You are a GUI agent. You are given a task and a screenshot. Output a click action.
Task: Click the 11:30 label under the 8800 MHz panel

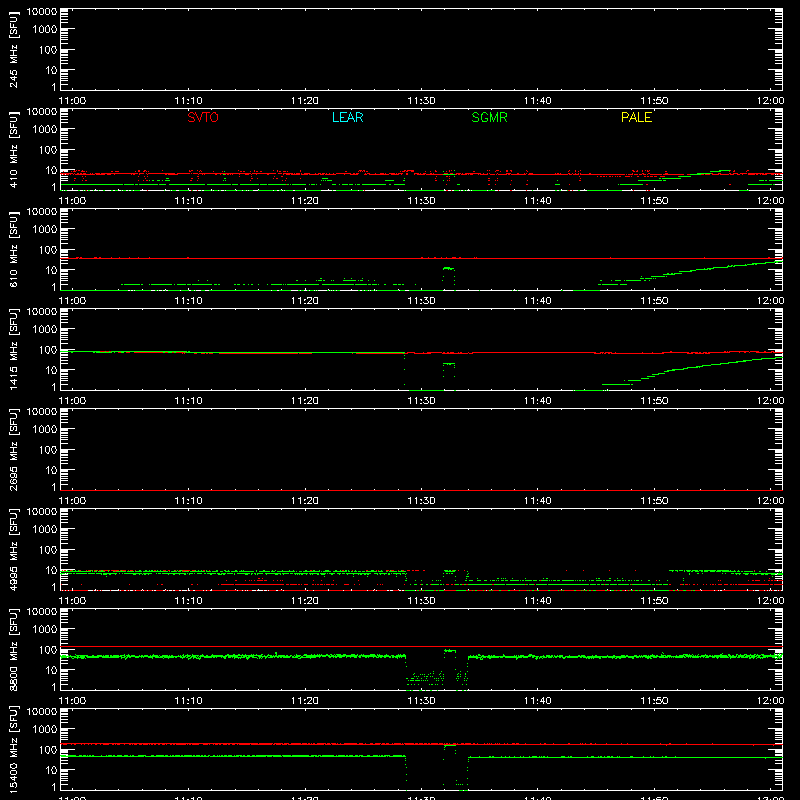click(421, 701)
